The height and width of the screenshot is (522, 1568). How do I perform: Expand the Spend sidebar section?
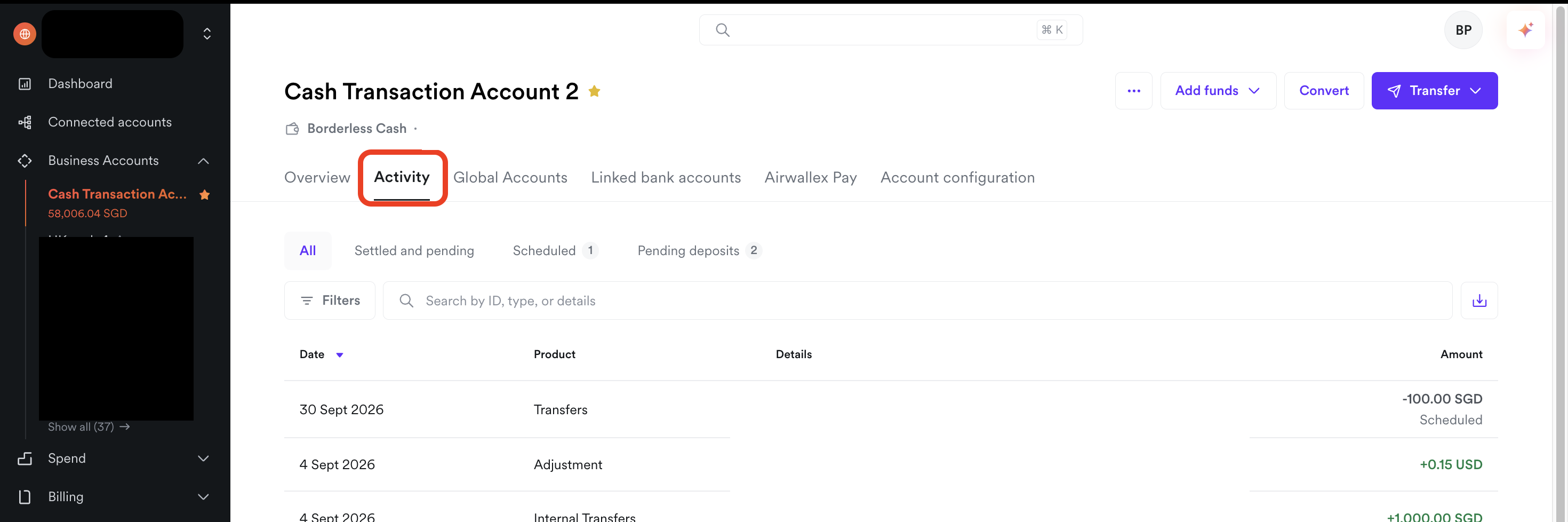pyautogui.click(x=203, y=458)
